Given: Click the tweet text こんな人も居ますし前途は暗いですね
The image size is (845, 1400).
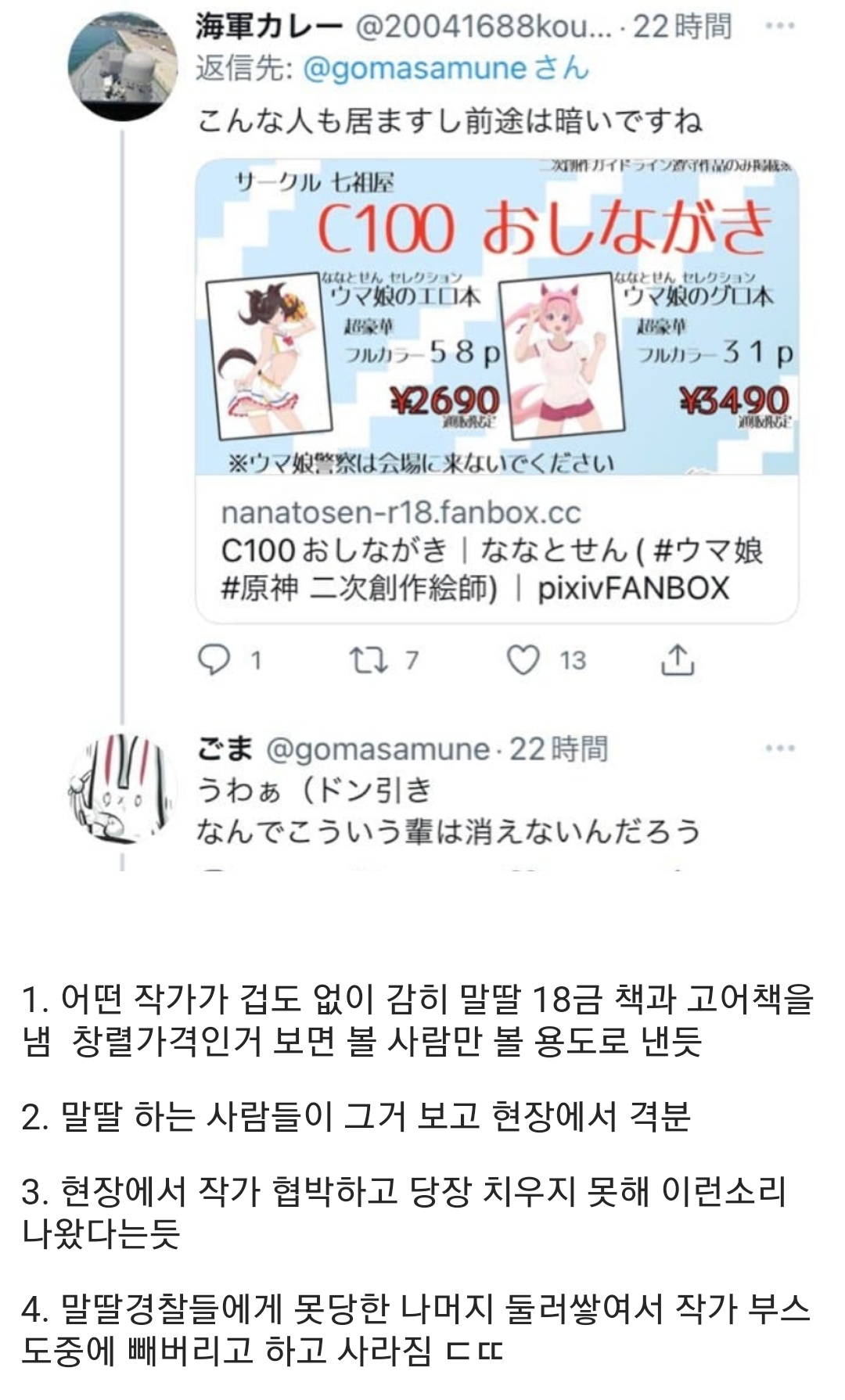Looking at the screenshot, I should [x=450, y=121].
